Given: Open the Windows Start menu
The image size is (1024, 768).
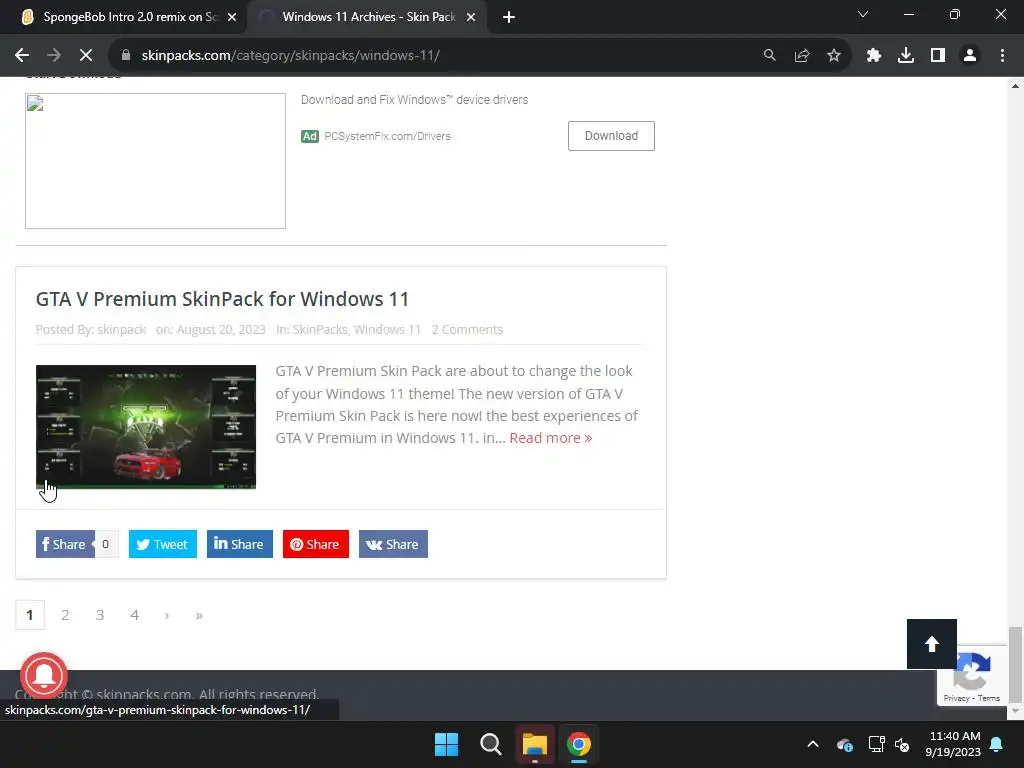Looking at the screenshot, I should point(447,744).
